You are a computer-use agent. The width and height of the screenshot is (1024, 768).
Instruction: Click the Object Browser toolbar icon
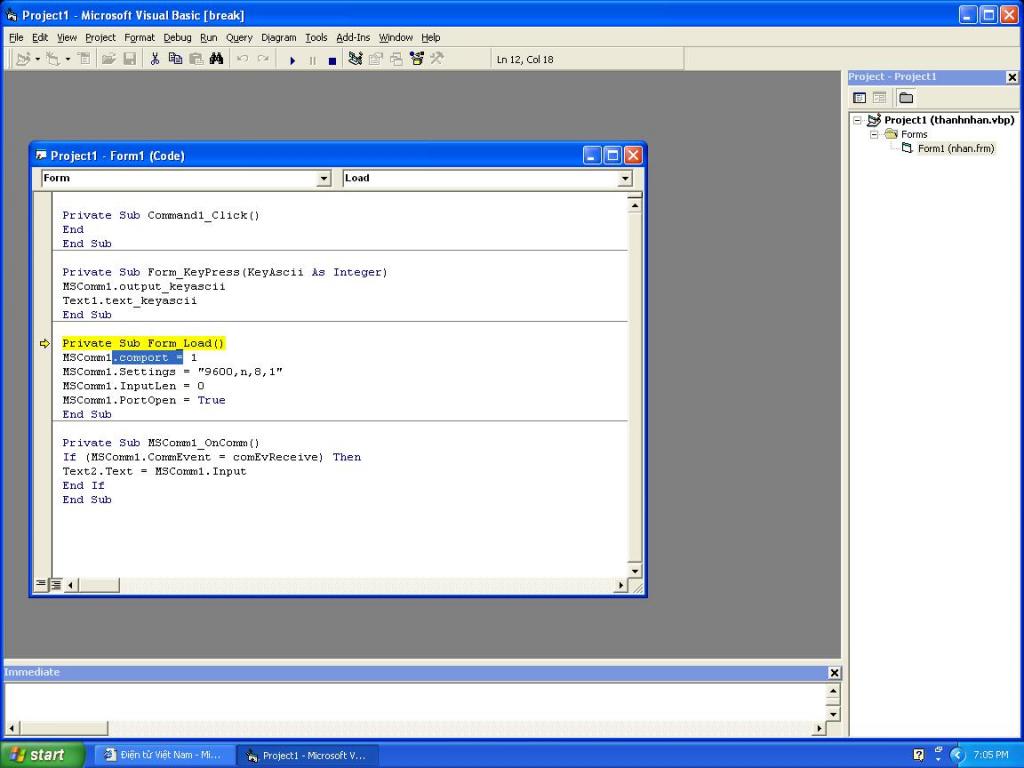417,59
